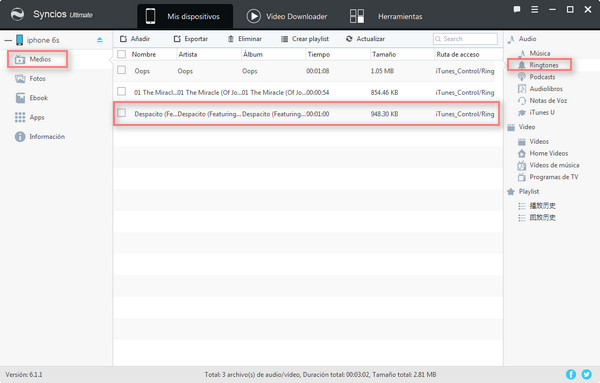Open Facebook icon in status bar
Screen dimensions: 600x383
pyautogui.click(x=571, y=374)
